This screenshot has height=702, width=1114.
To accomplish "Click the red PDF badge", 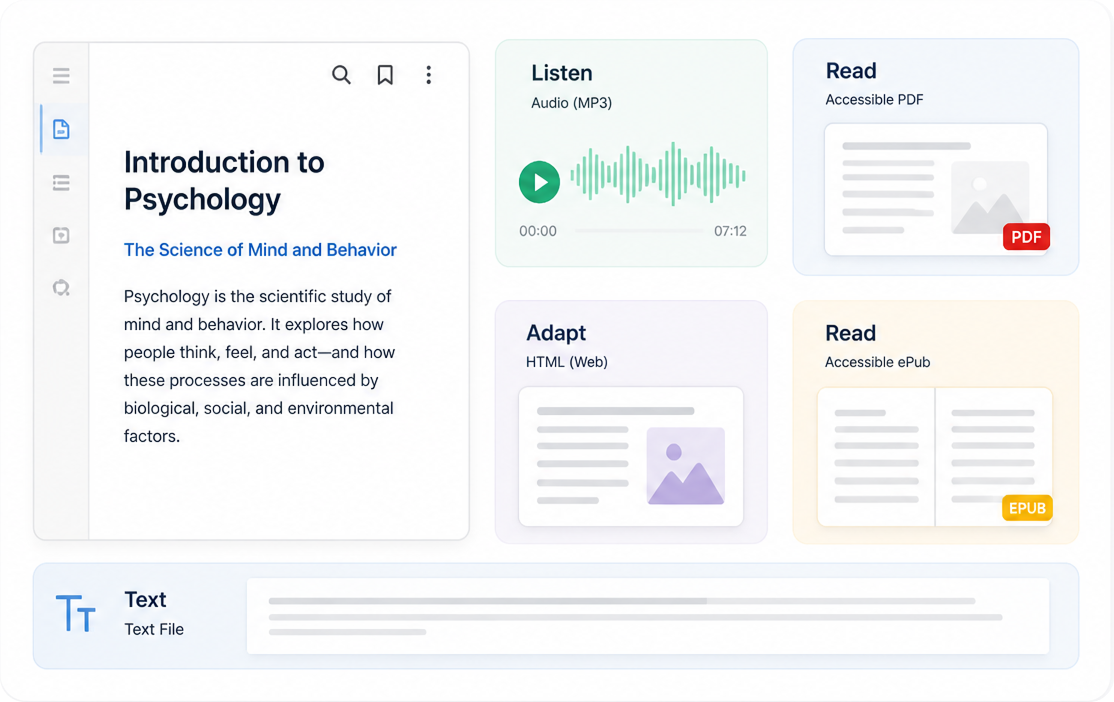I will pos(1026,237).
